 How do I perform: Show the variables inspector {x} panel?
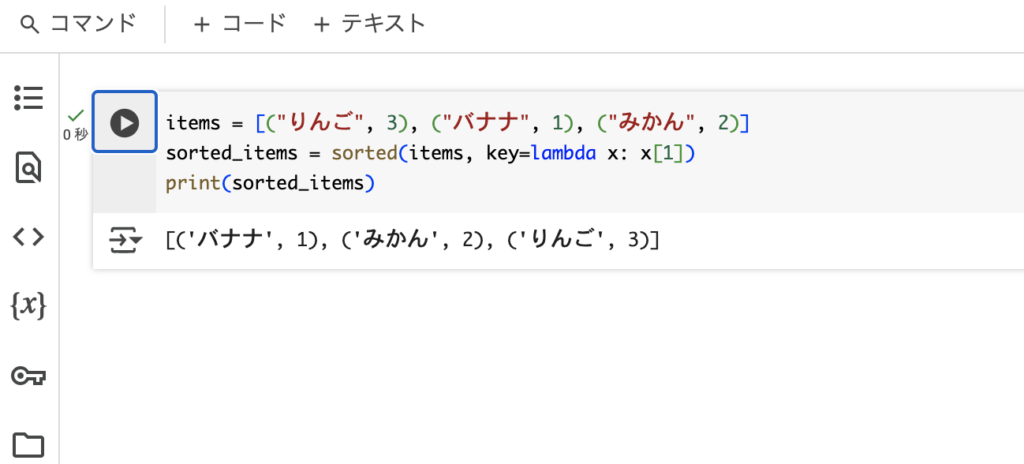point(29,306)
